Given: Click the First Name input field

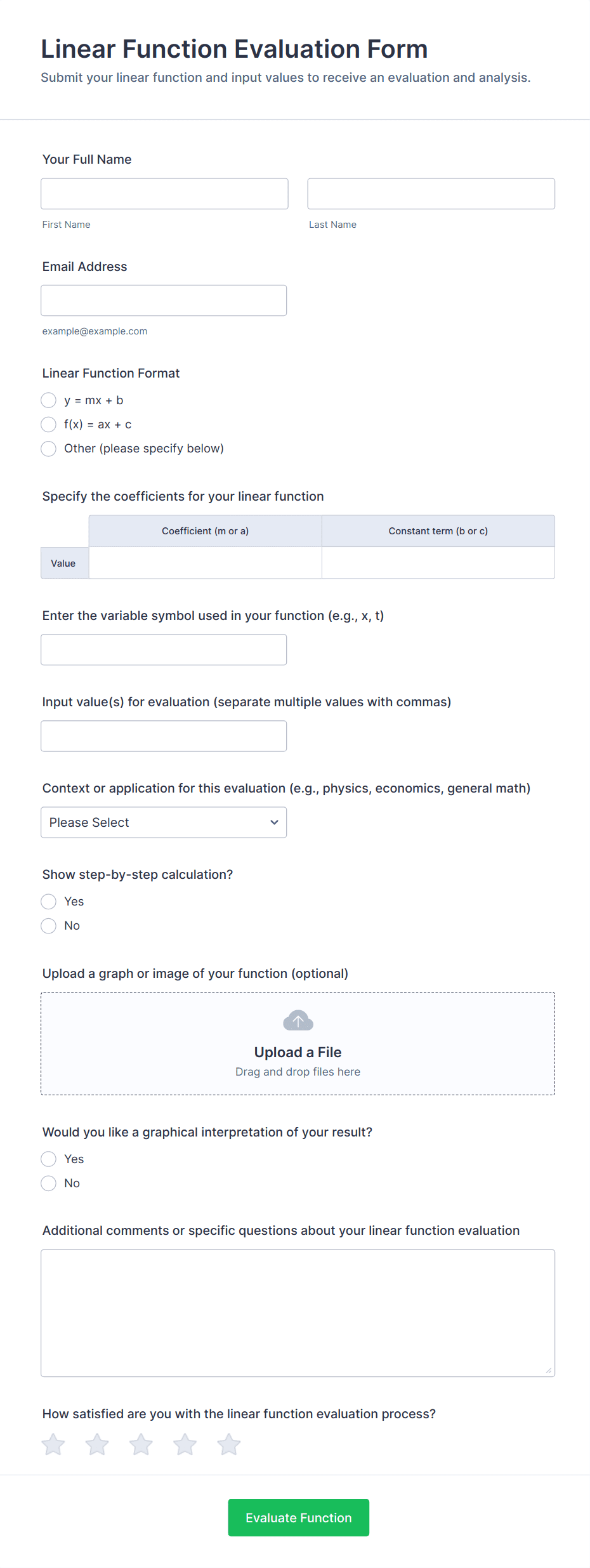Looking at the screenshot, I should [x=164, y=194].
